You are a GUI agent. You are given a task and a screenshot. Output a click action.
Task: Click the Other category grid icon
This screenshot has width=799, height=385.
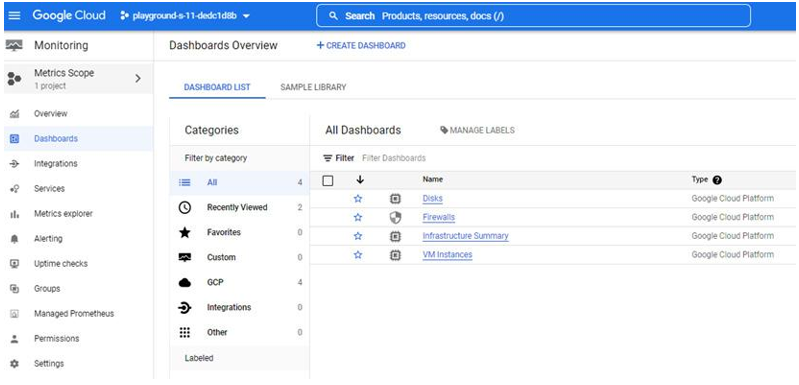(x=184, y=333)
